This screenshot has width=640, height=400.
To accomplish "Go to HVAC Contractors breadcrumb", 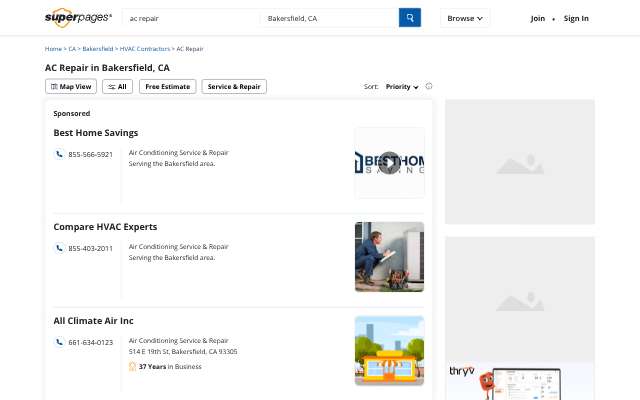I will coord(144,49).
